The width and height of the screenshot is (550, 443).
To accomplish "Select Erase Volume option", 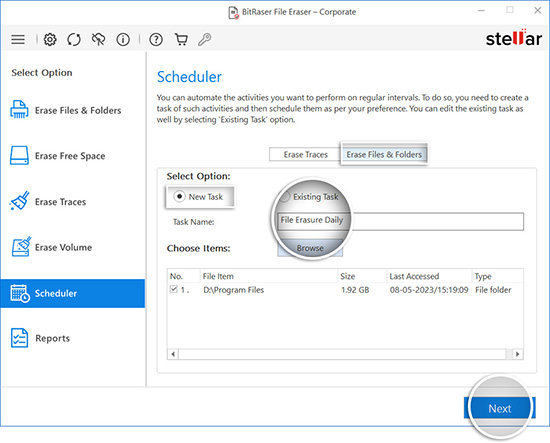I will (63, 247).
